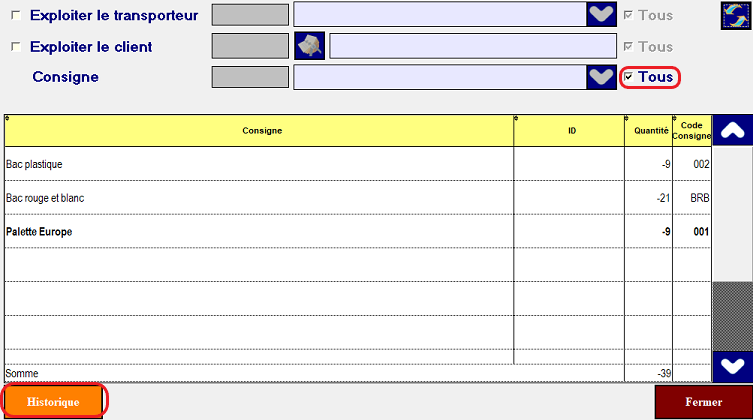The image size is (753, 420).
Task: Click the refresh icon in top-right corner
Action: 736,16
